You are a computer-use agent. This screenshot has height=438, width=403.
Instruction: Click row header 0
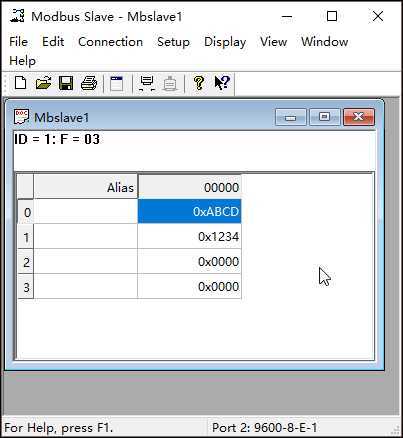[x=26, y=212]
